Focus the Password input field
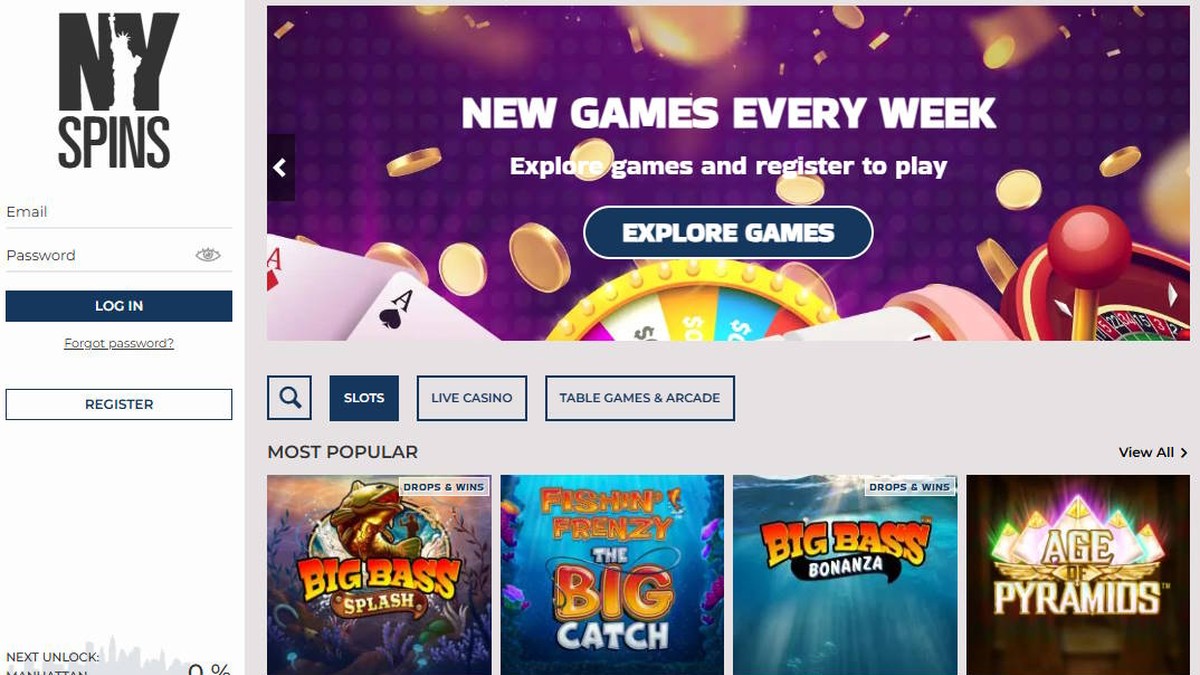This screenshot has width=1200, height=675. point(100,255)
